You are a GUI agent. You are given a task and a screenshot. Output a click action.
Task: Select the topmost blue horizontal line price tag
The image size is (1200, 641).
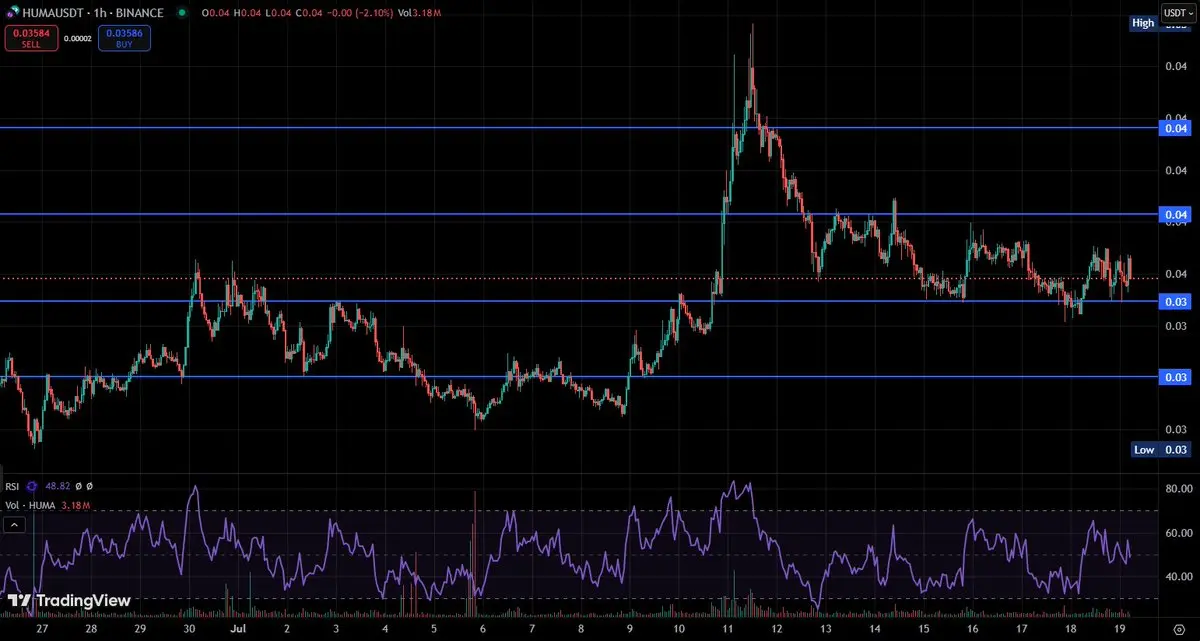(x=1175, y=128)
